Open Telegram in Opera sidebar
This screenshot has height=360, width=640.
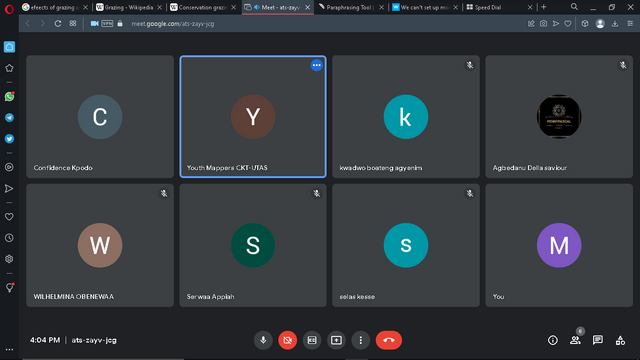(9, 118)
